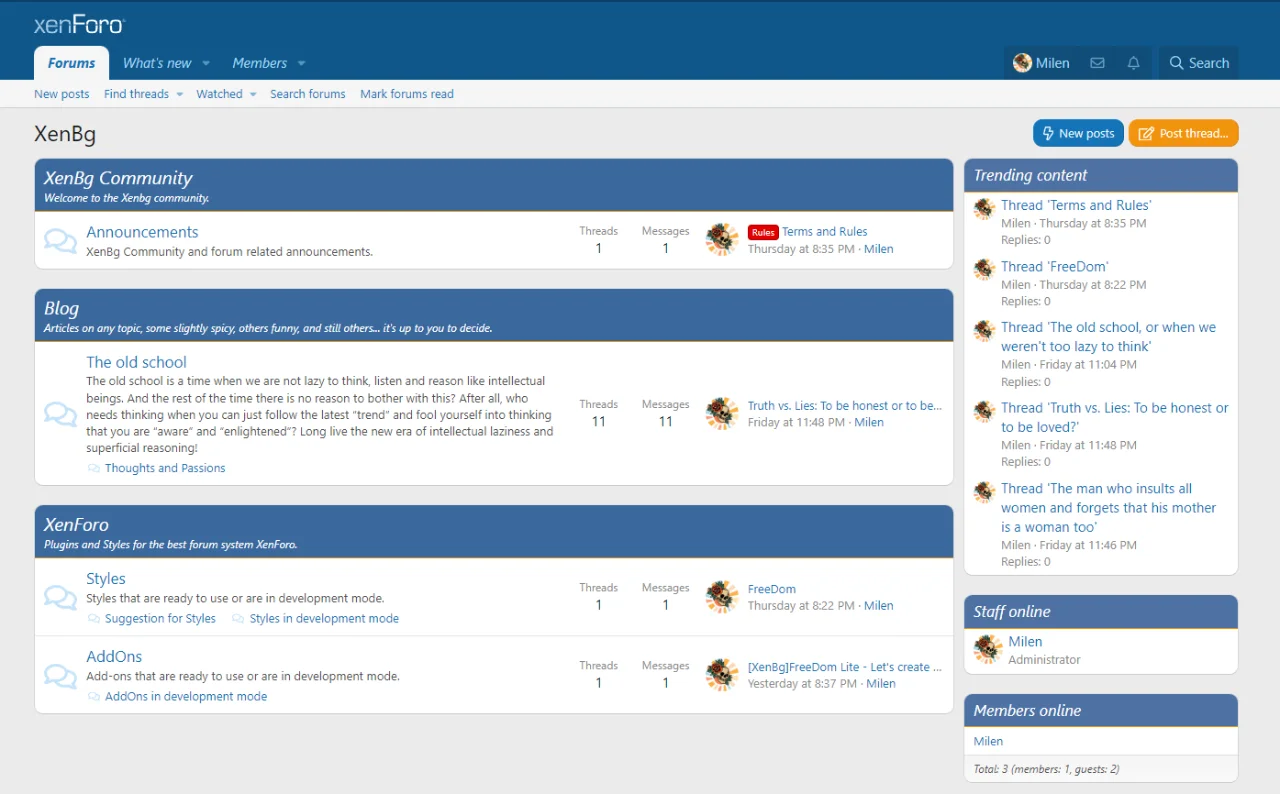The image size is (1280, 794).
Task: Select the Forums tab
Action: pos(72,63)
